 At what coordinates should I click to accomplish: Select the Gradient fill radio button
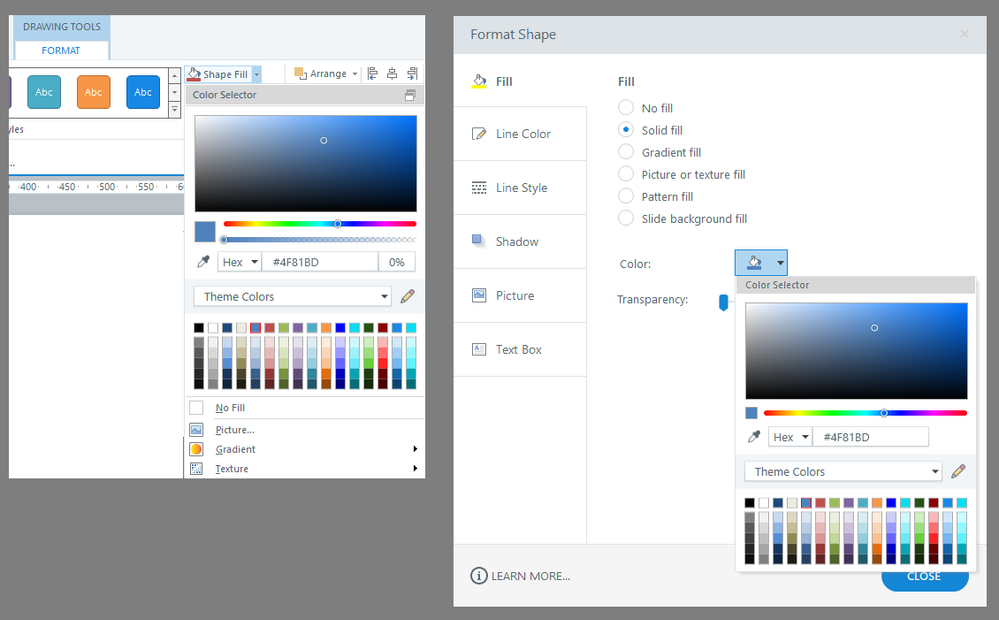click(x=626, y=152)
